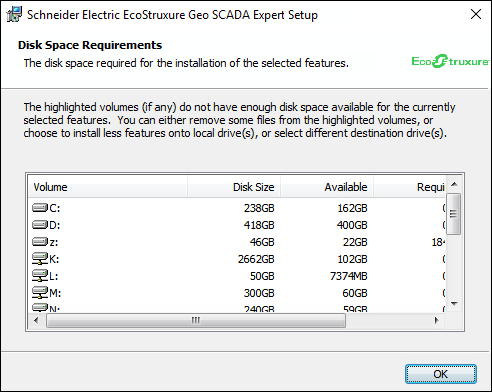Click the vertical scrollbar down arrow
492x392 pixels.
click(x=454, y=303)
